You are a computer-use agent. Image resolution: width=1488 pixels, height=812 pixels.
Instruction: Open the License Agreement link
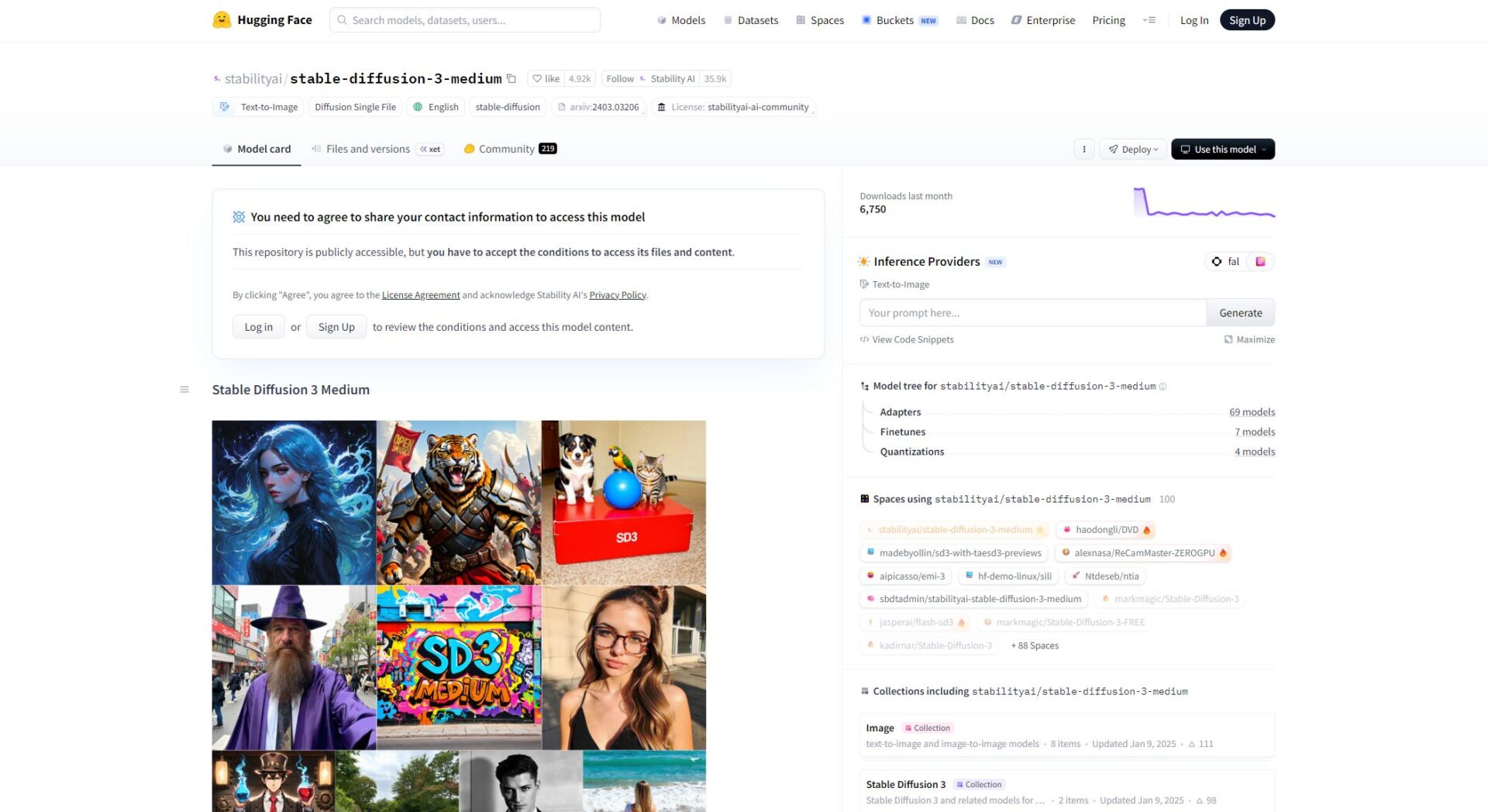point(420,295)
